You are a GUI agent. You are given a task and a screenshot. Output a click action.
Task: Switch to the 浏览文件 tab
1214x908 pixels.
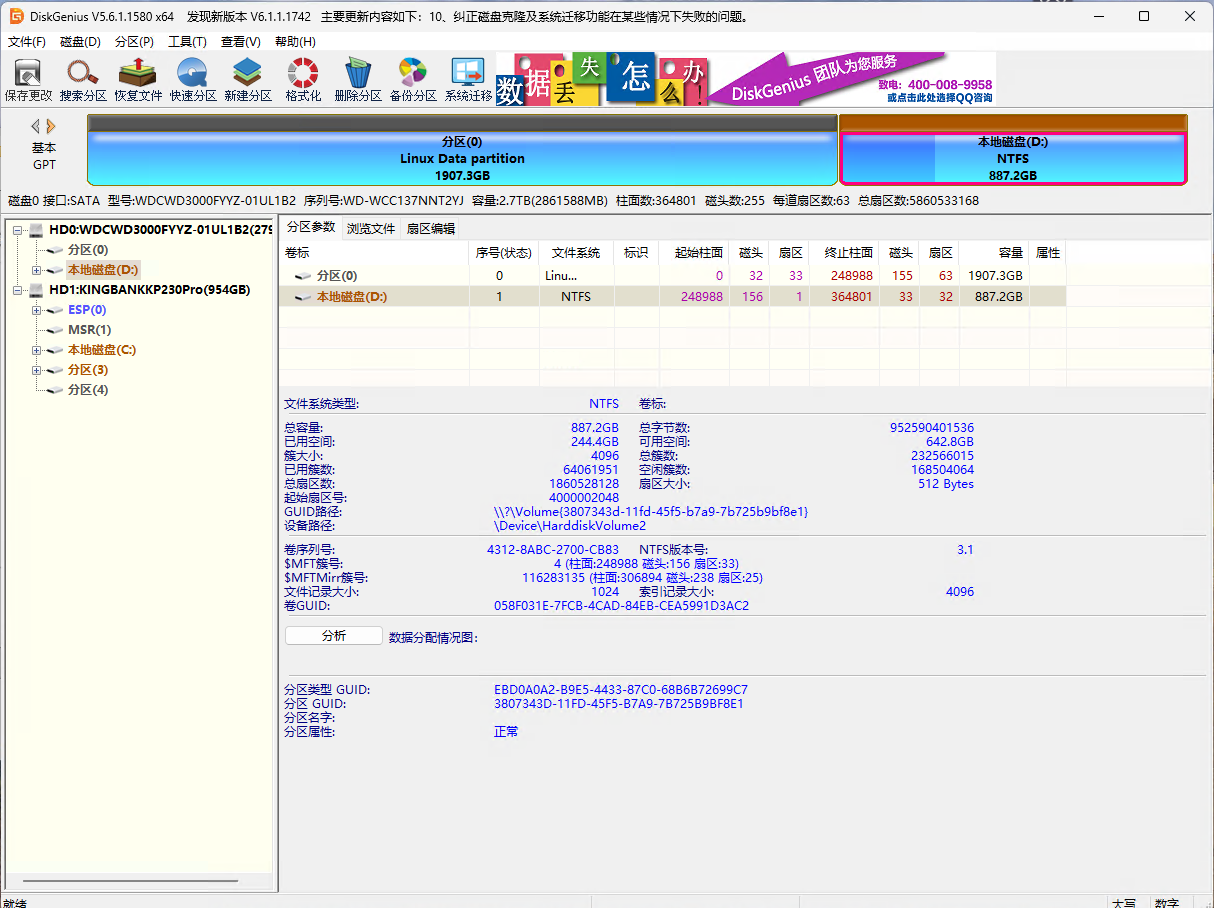(371, 228)
